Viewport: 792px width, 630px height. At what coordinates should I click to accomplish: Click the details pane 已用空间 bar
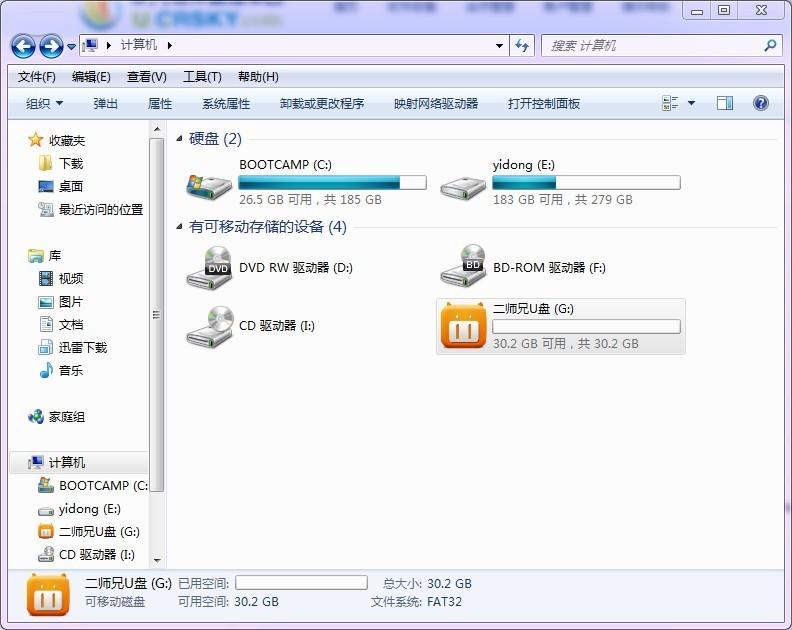click(302, 583)
